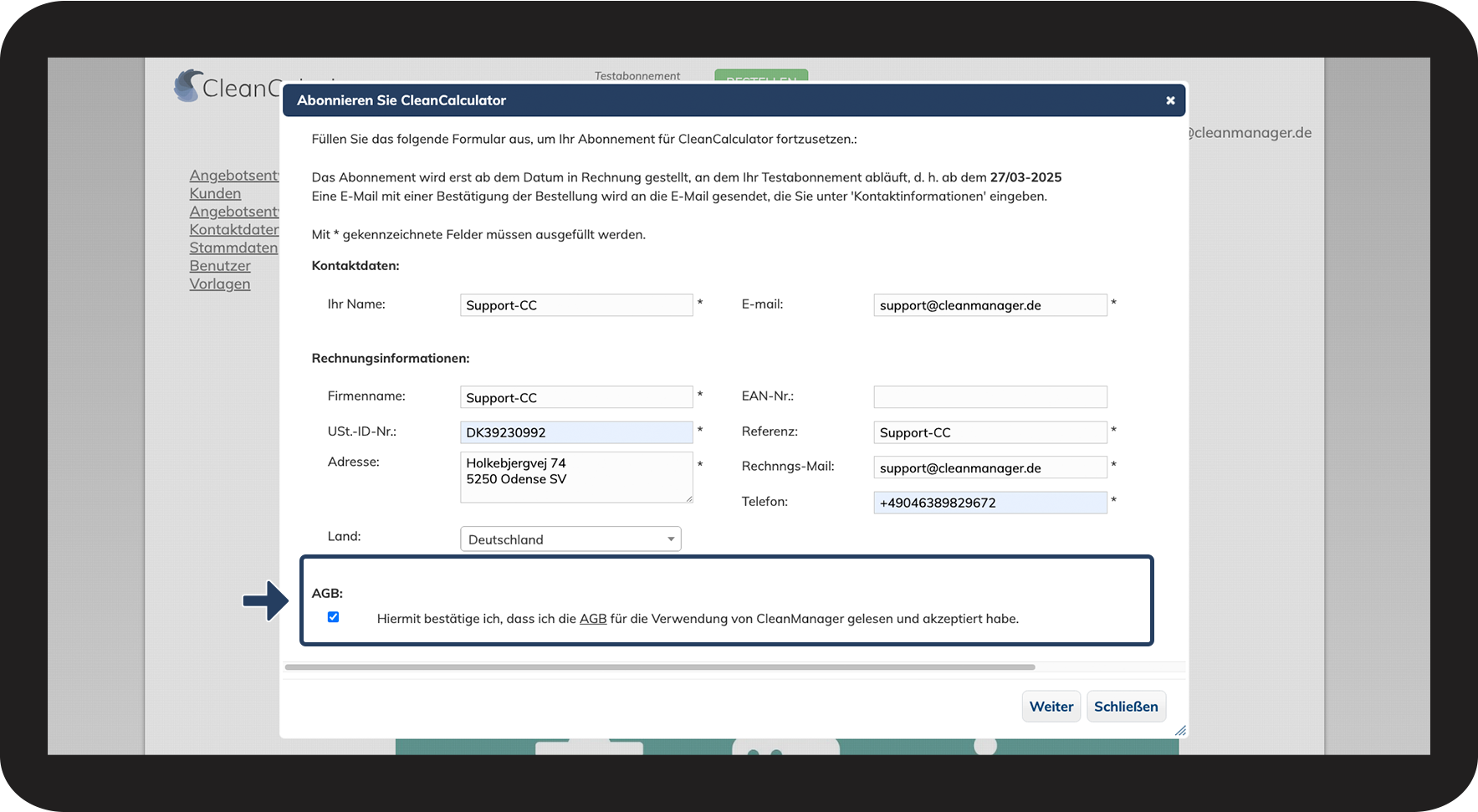
Task: Toggle the AGB acceptance checkbox
Action: click(333, 617)
